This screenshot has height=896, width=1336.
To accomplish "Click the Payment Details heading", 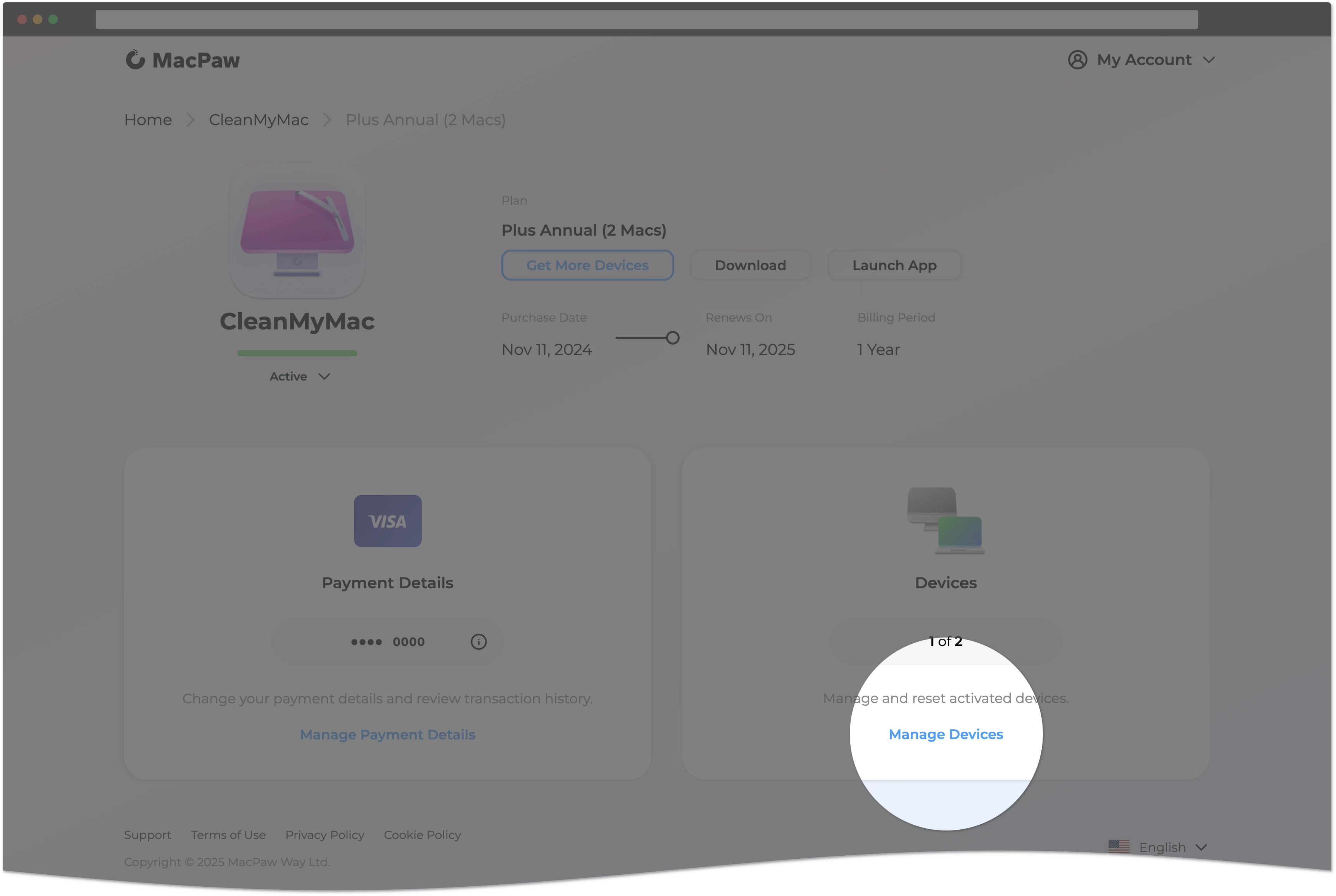I will click(x=388, y=583).
